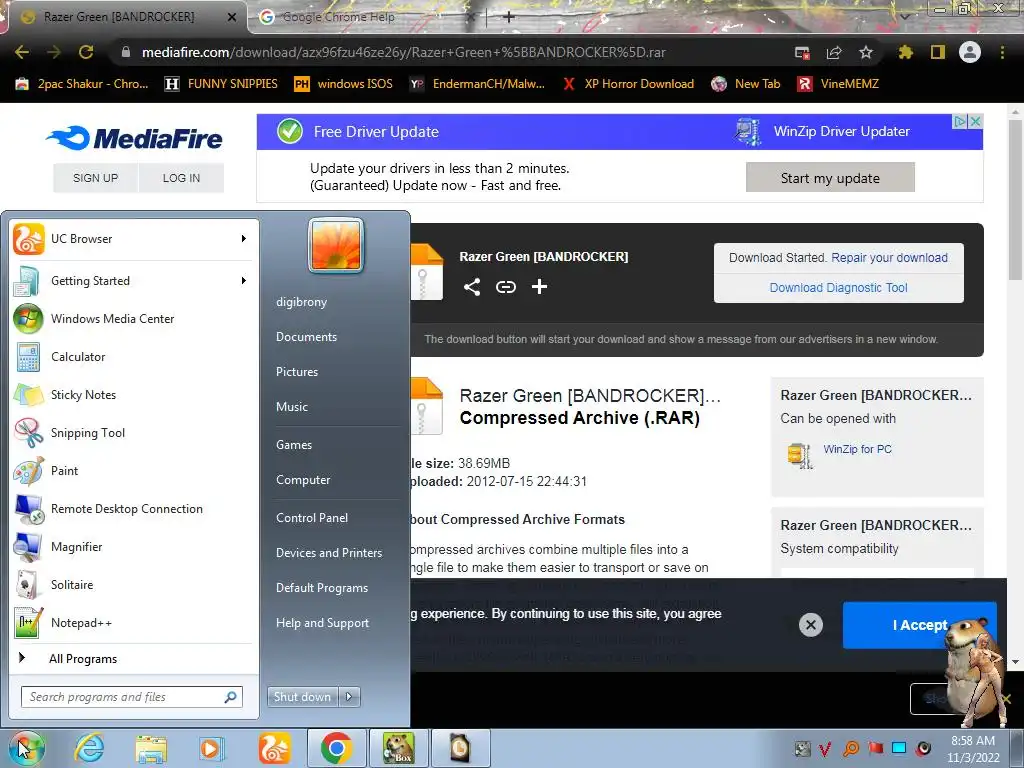
Task: Open Devices and Printers
Action: coord(329,552)
